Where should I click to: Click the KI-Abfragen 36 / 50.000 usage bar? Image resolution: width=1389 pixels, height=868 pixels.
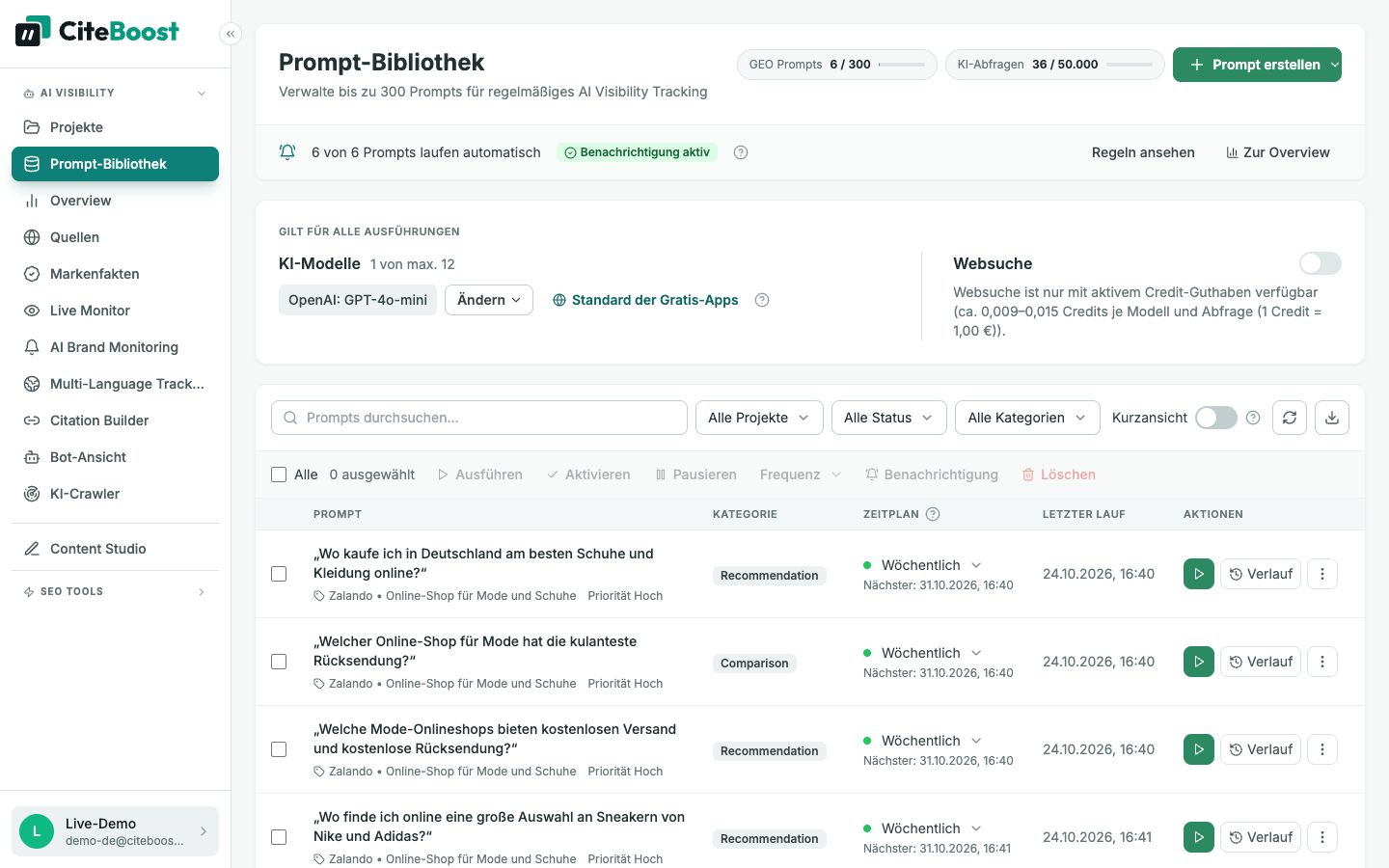(x=1055, y=65)
